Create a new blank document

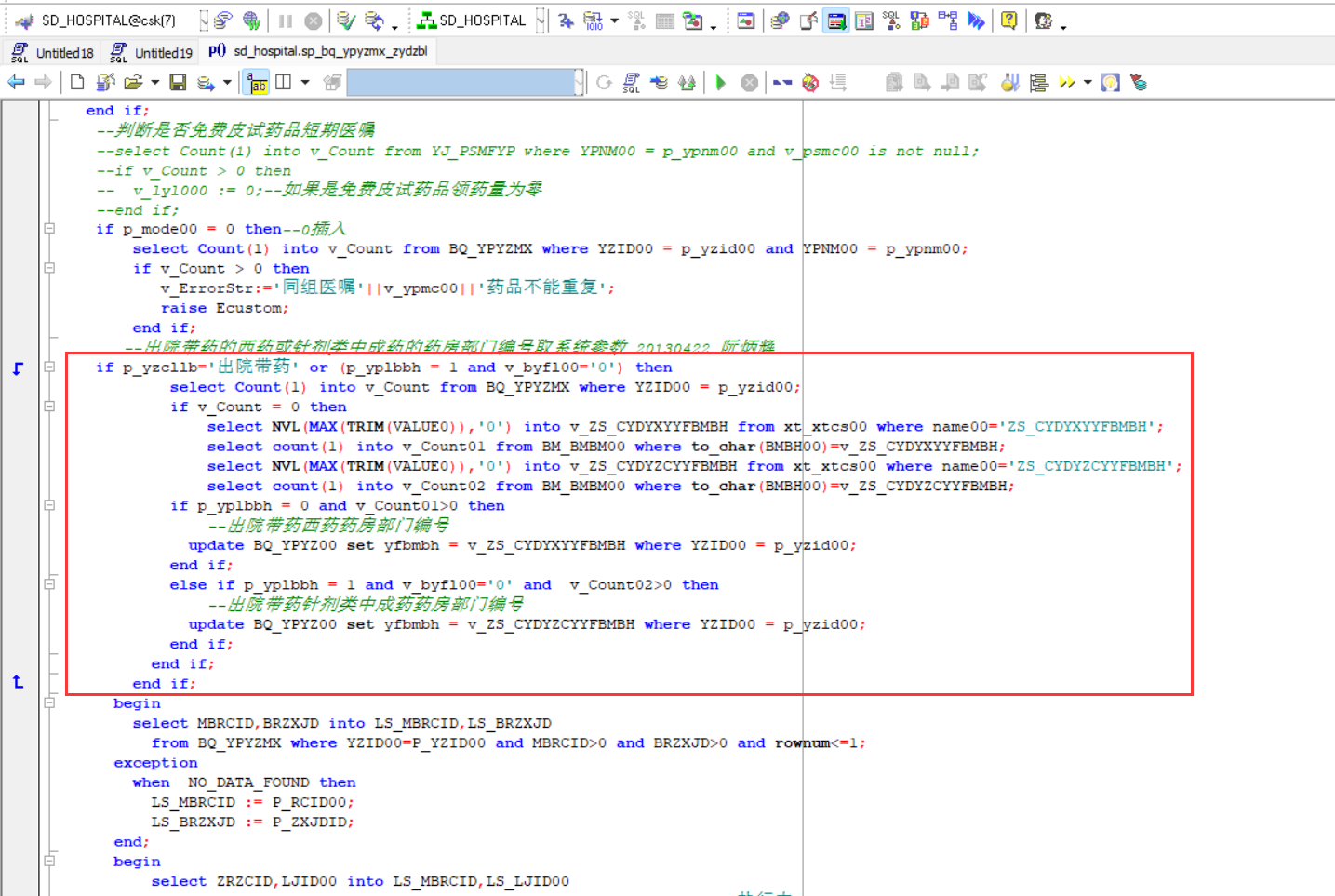pyautogui.click(x=77, y=83)
